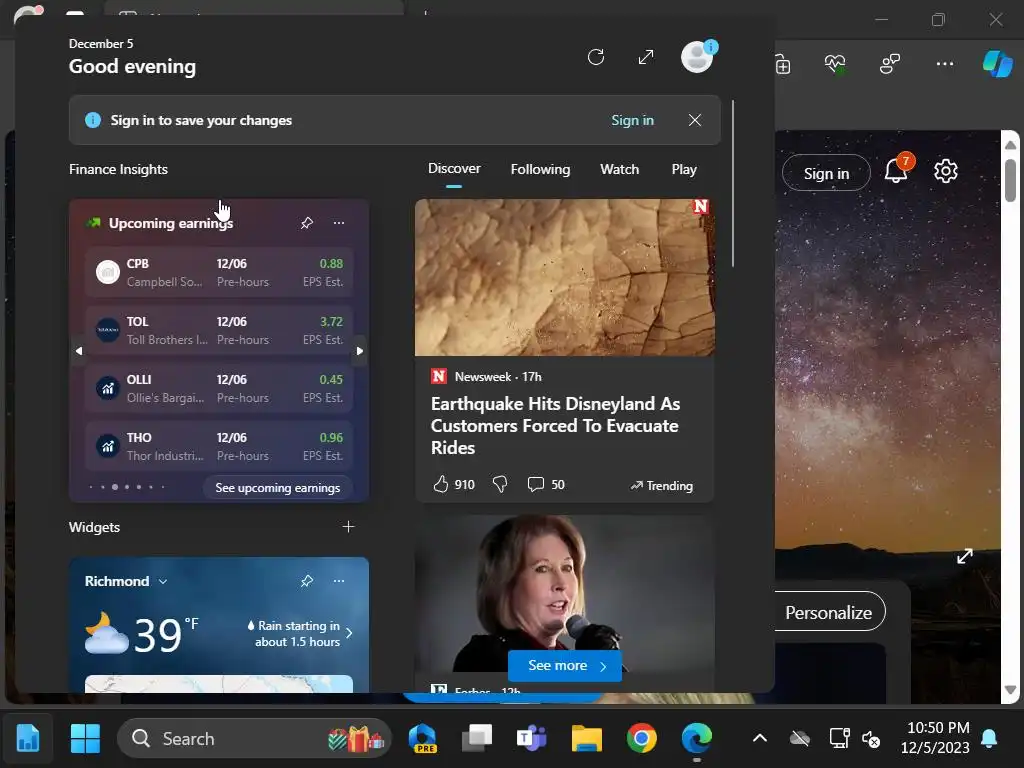Open more options for Upcoming earnings widget
This screenshot has height=768, width=1024.
pyautogui.click(x=339, y=223)
